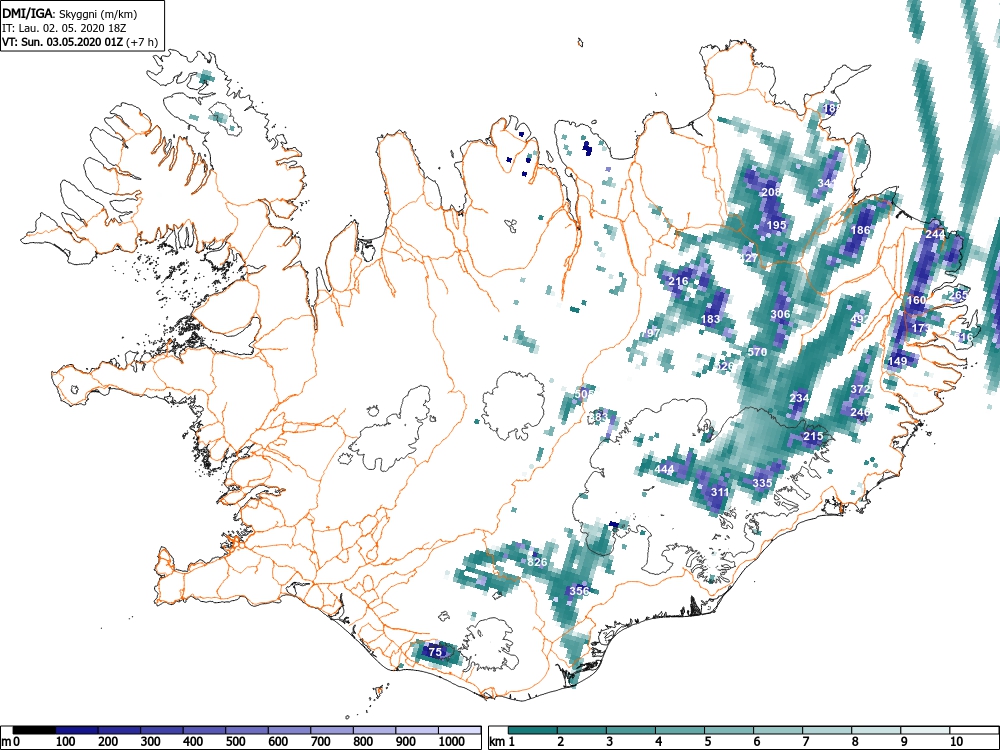The width and height of the screenshot is (1000, 750).
Task: Click the '2' label in the km legend
Action: point(560,742)
